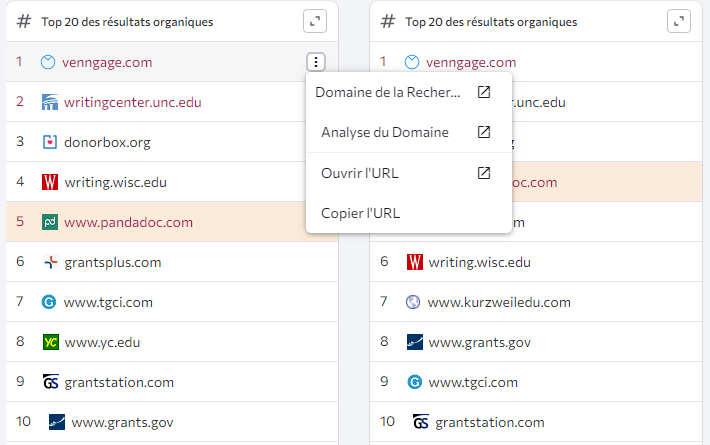Viewport: 710px width, 445px height.
Task: Open www.grants.gov link in right list
Action: click(480, 342)
